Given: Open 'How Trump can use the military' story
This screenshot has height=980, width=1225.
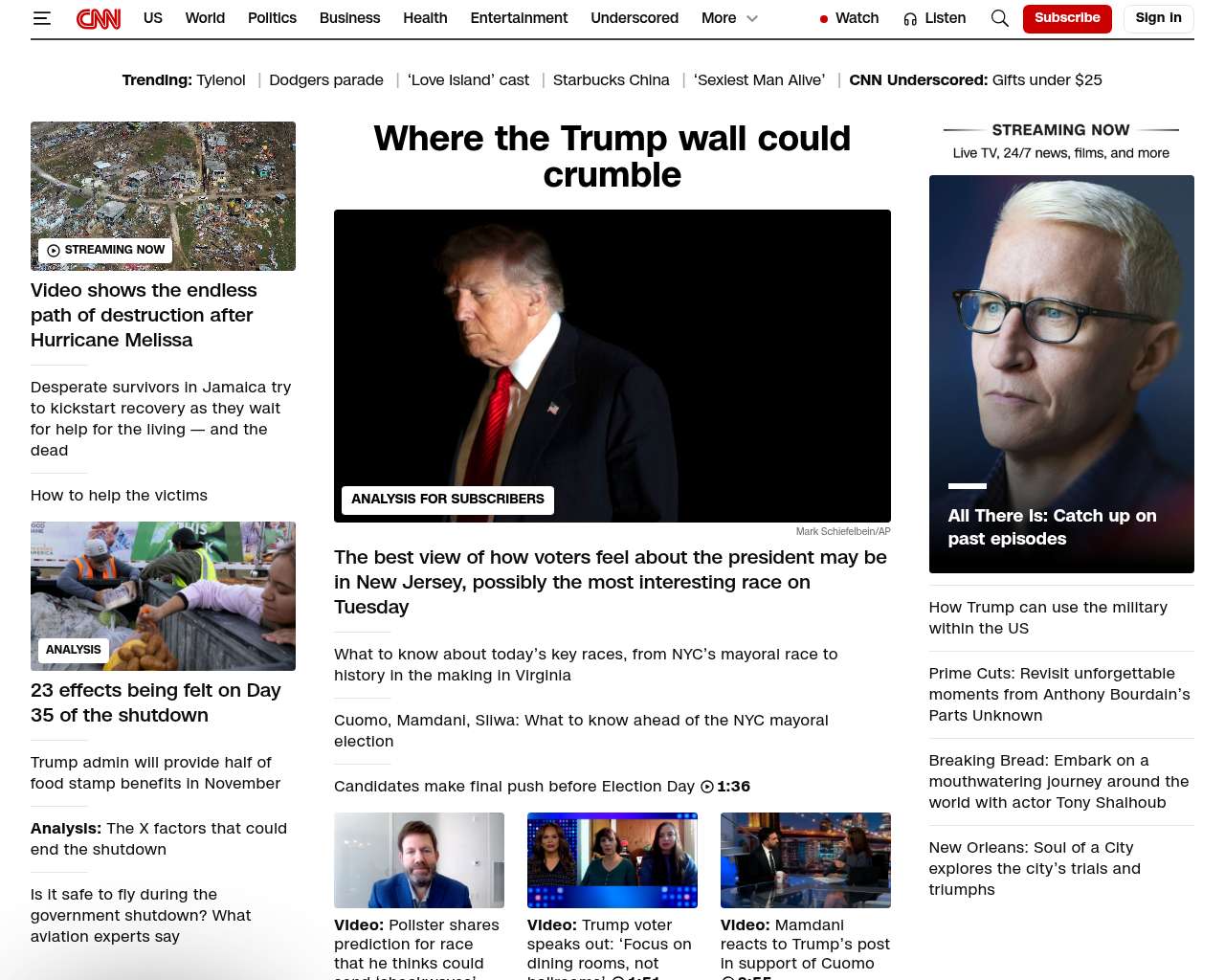Looking at the screenshot, I should click(1048, 618).
